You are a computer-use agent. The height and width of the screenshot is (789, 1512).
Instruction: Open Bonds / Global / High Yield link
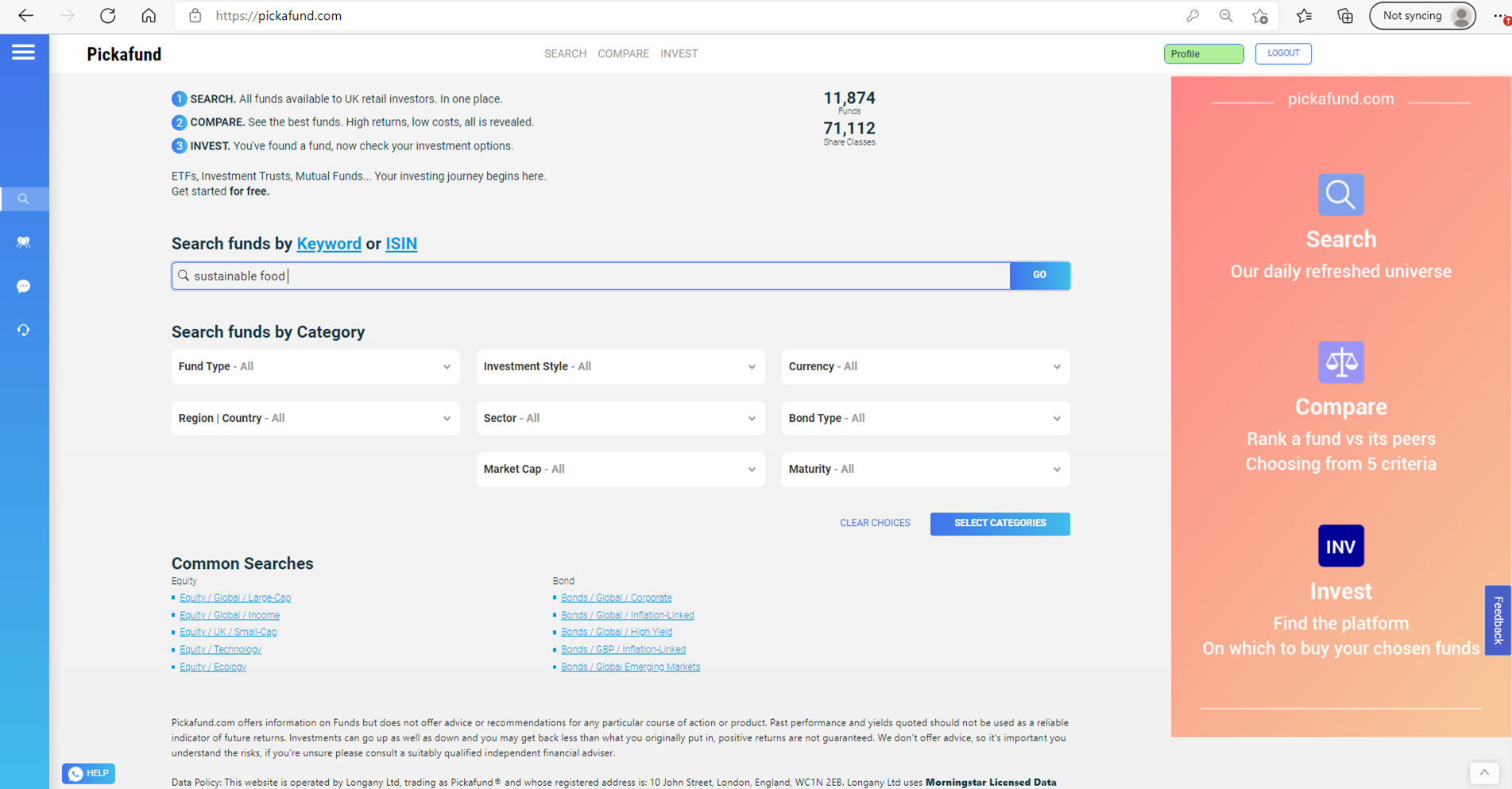pos(617,632)
